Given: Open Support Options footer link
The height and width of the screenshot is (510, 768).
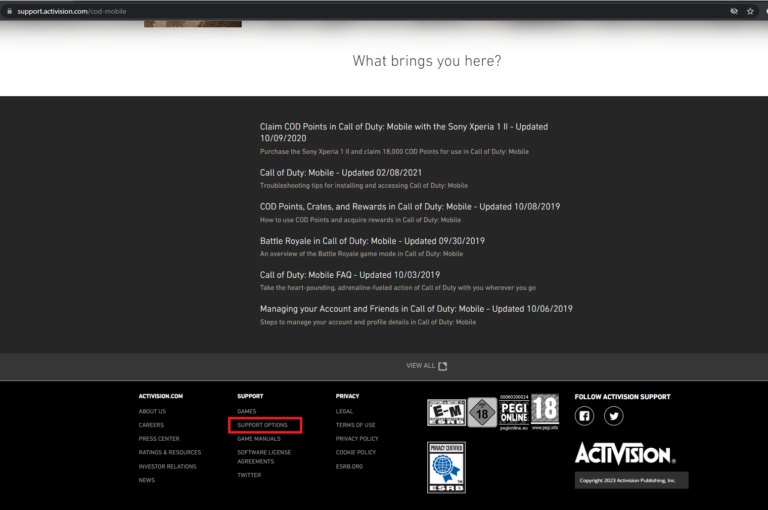Looking at the screenshot, I should coord(262,425).
